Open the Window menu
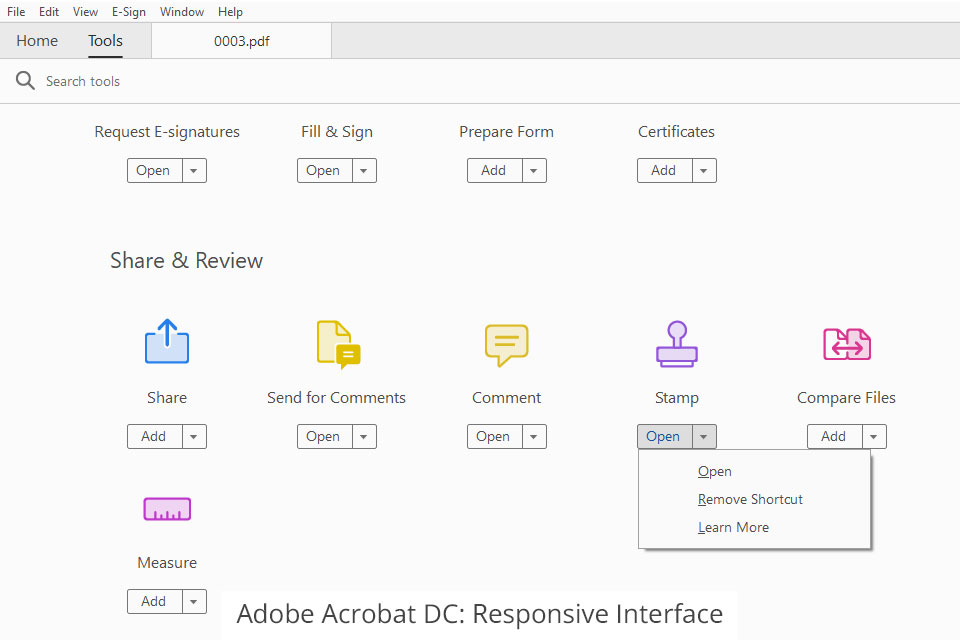960x640 pixels. coord(182,12)
